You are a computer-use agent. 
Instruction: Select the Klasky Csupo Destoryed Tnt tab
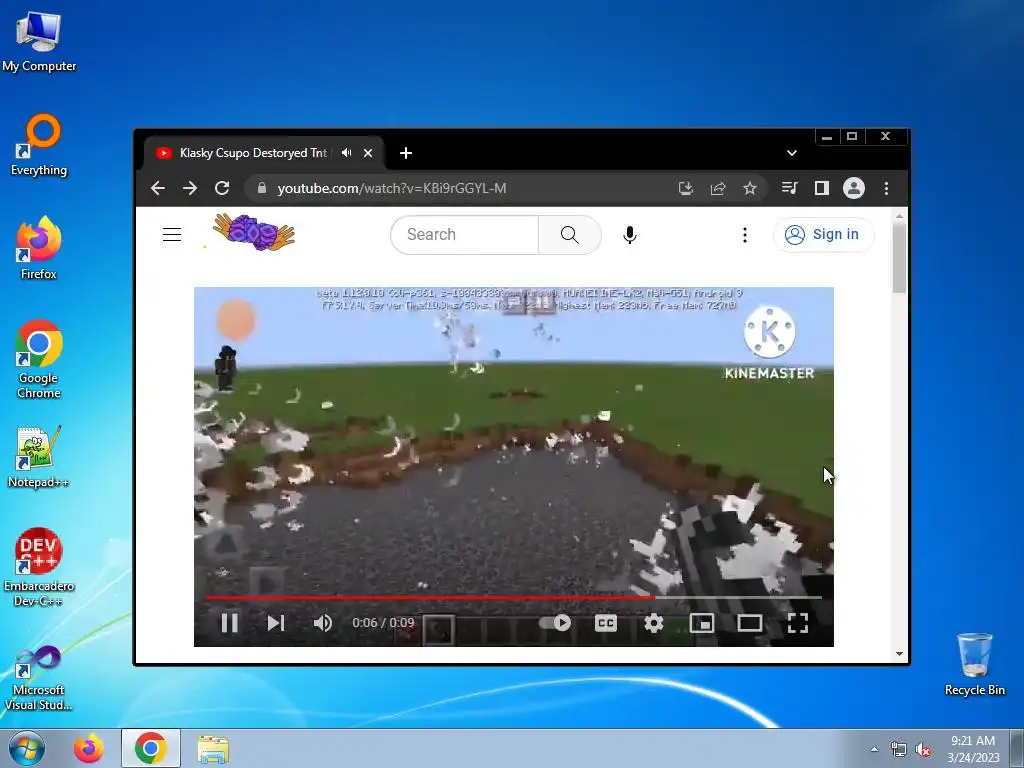[x=253, y=153]
